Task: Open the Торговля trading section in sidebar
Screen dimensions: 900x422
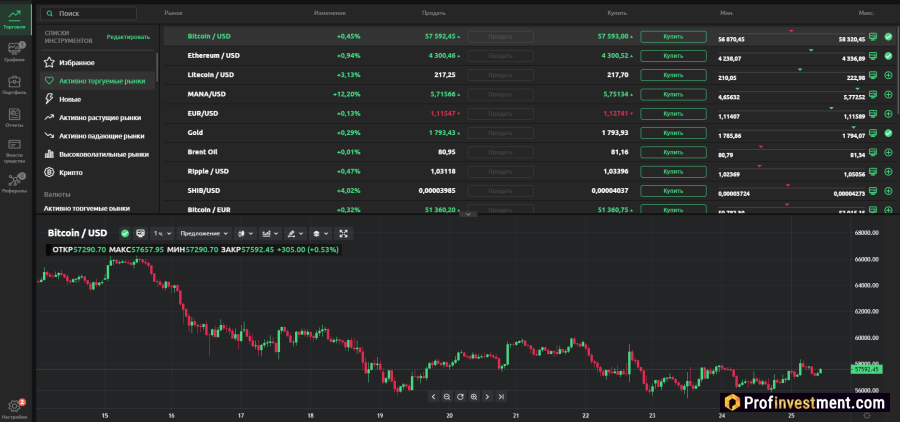Action: (x=15, y=17)
